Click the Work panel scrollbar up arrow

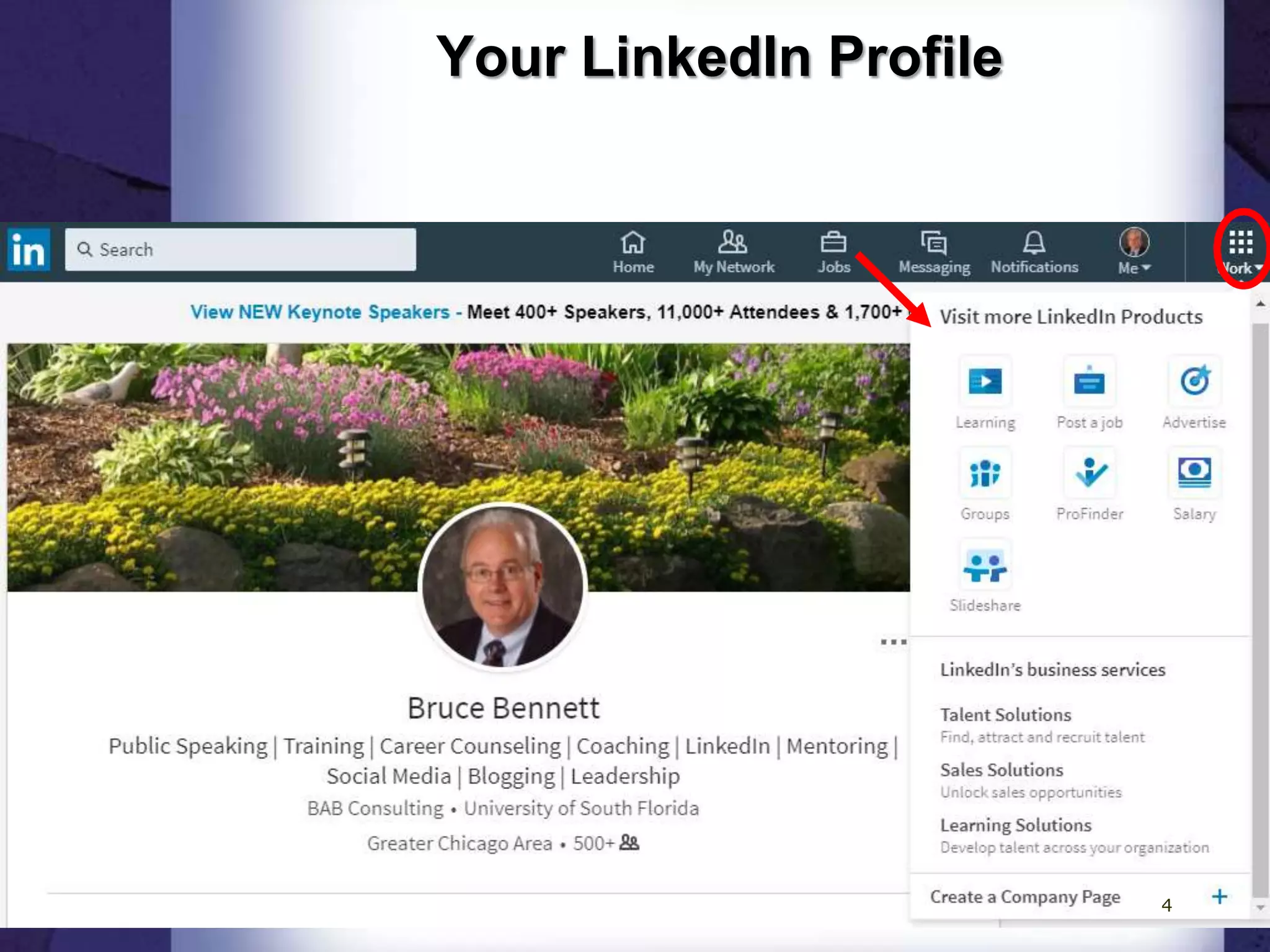coord(1260,304)
